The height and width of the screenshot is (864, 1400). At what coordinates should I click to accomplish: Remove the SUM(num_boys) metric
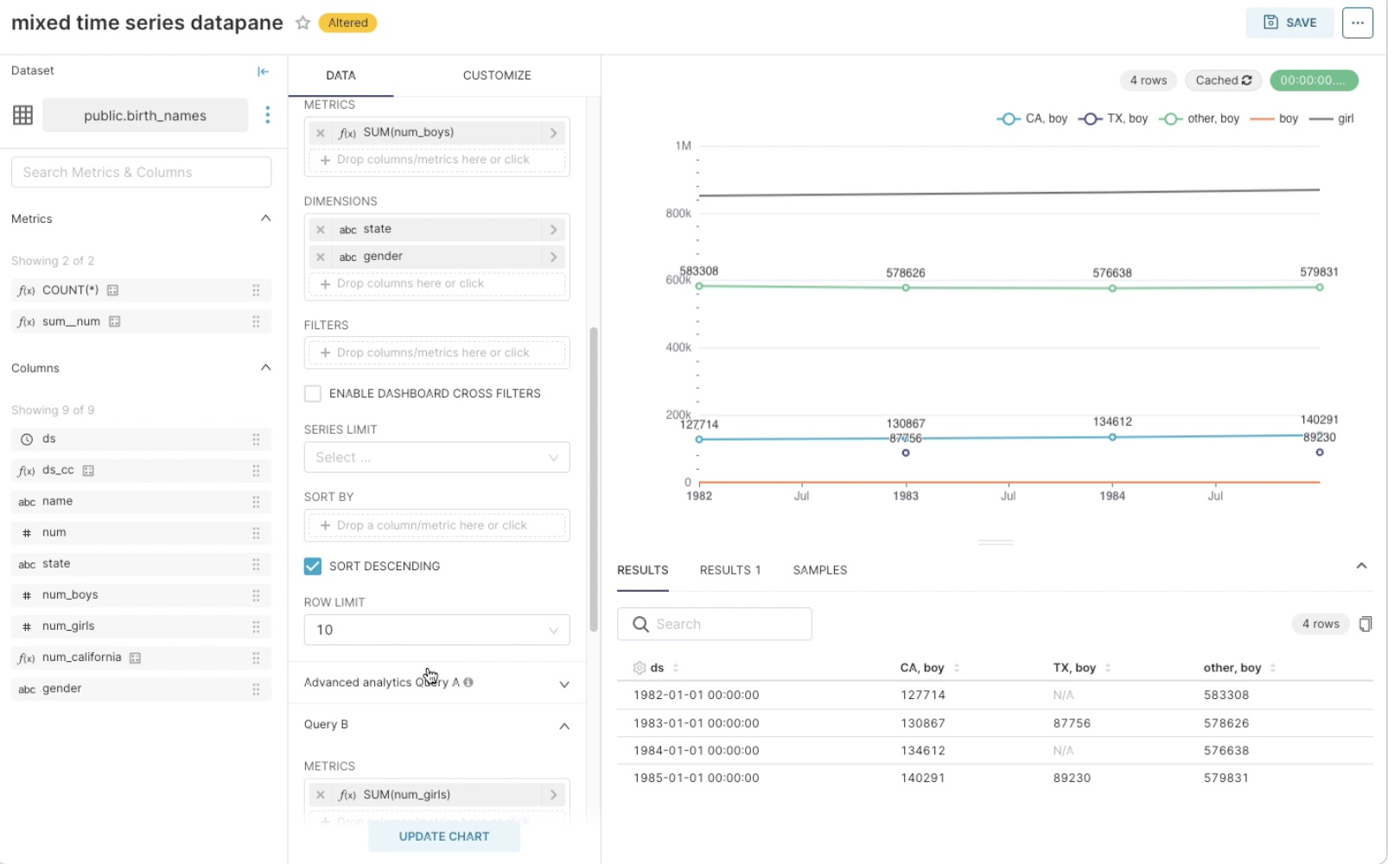coord(321,133)
